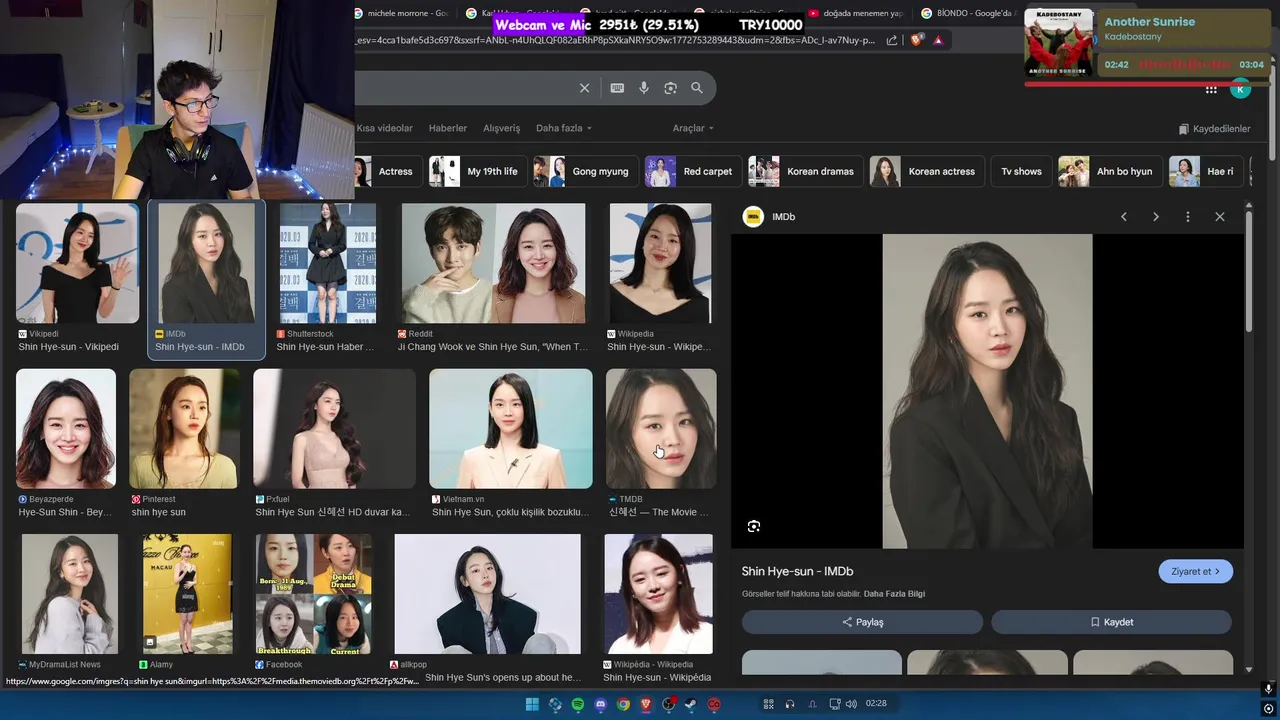Open the Pxfuel HD duvar kağıdı thumbnail

coord(334,429)
